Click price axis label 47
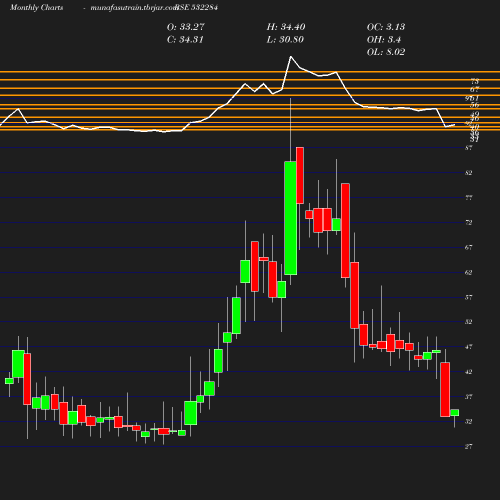This screenshot has height=500, width=500. [x=469, y=347]
